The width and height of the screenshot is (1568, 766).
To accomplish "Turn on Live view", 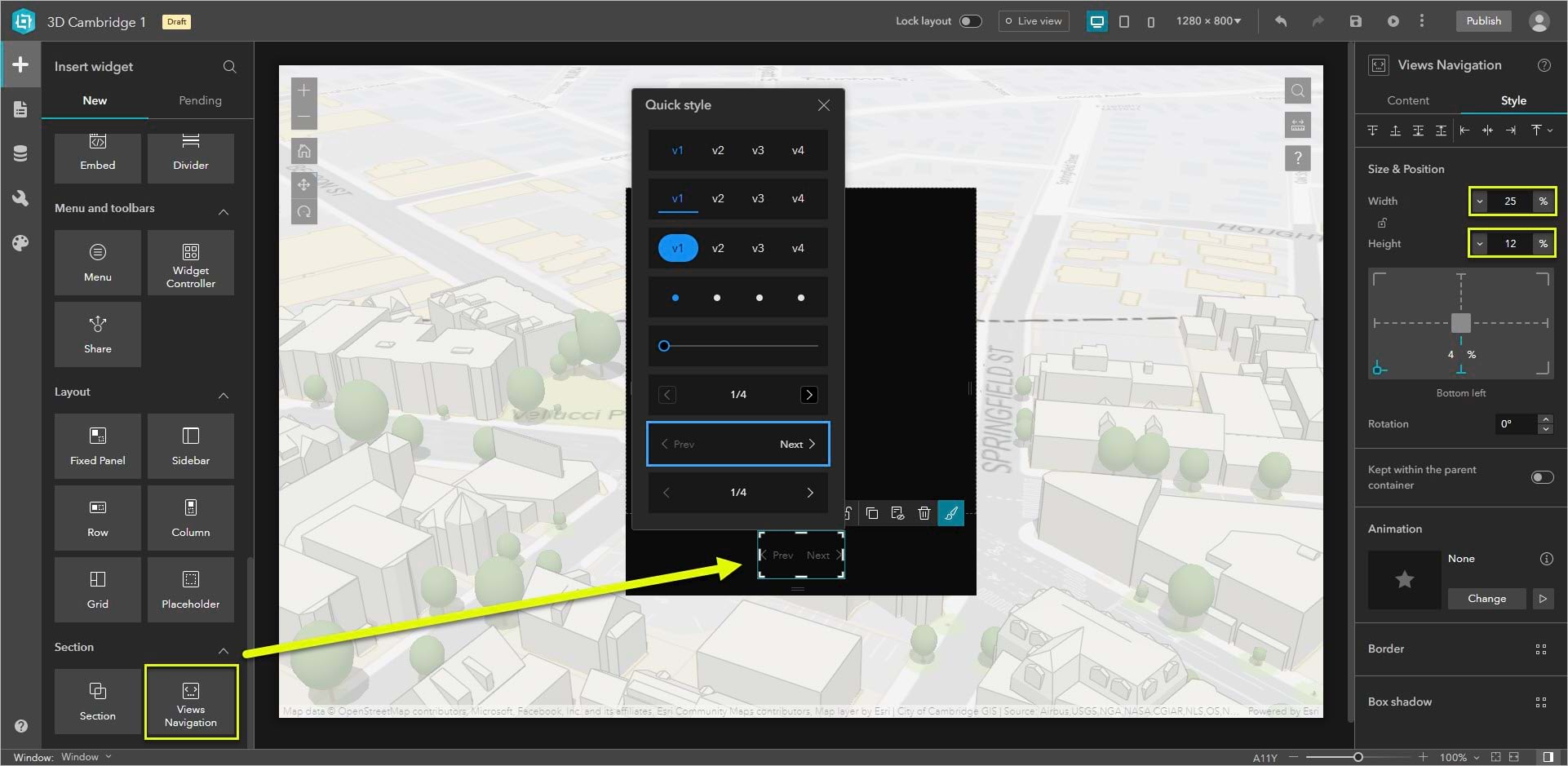I will [1033, 20].
